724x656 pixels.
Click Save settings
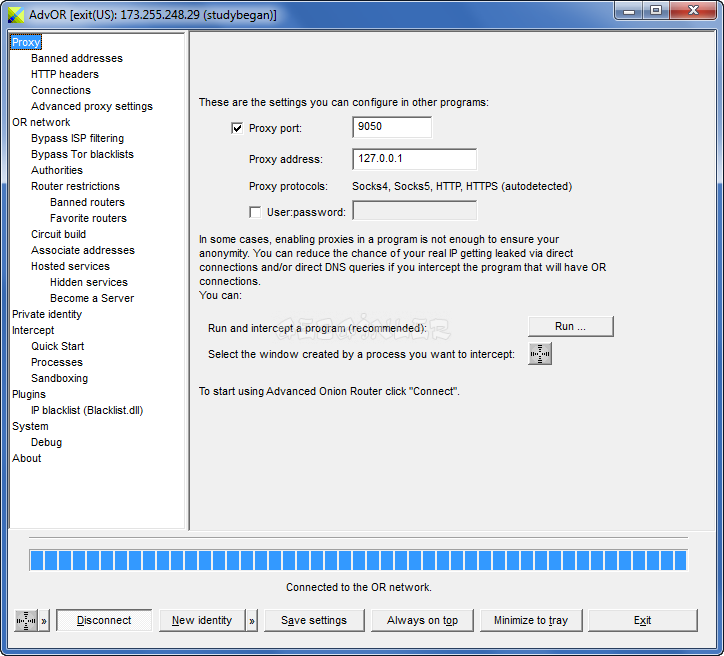[x=314, y=620]
